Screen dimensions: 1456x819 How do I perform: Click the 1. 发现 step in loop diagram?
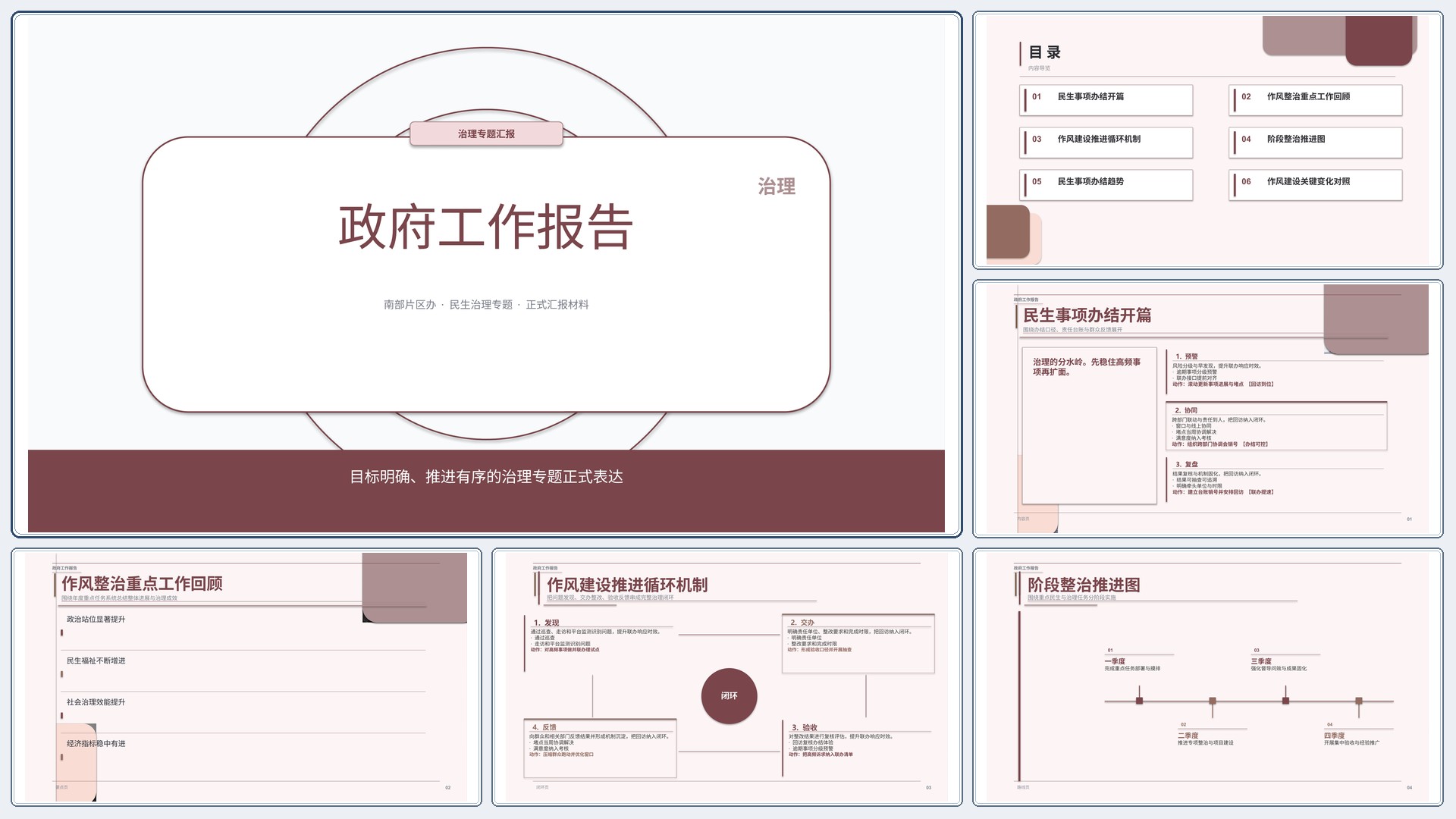(x=601, y=643)
